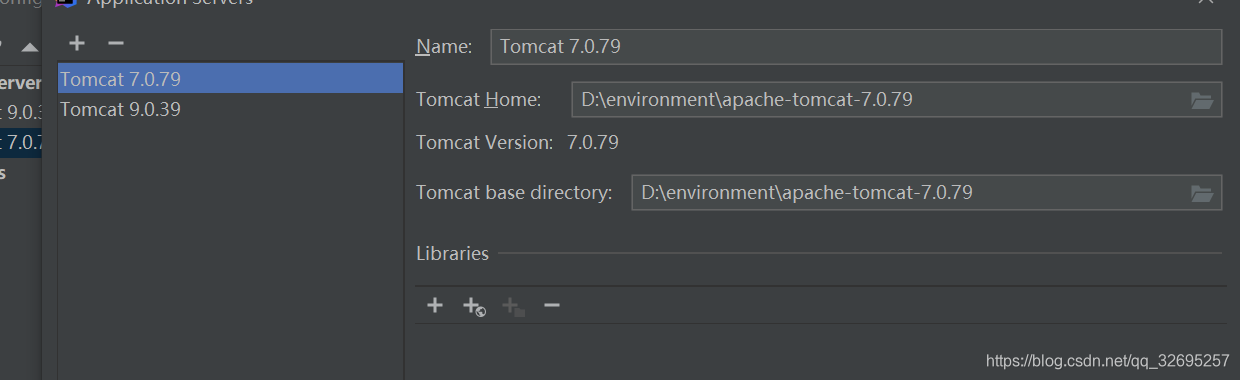
Task: Click the Libraries section label
Action: pyautogui.click(x=452, y=253)
